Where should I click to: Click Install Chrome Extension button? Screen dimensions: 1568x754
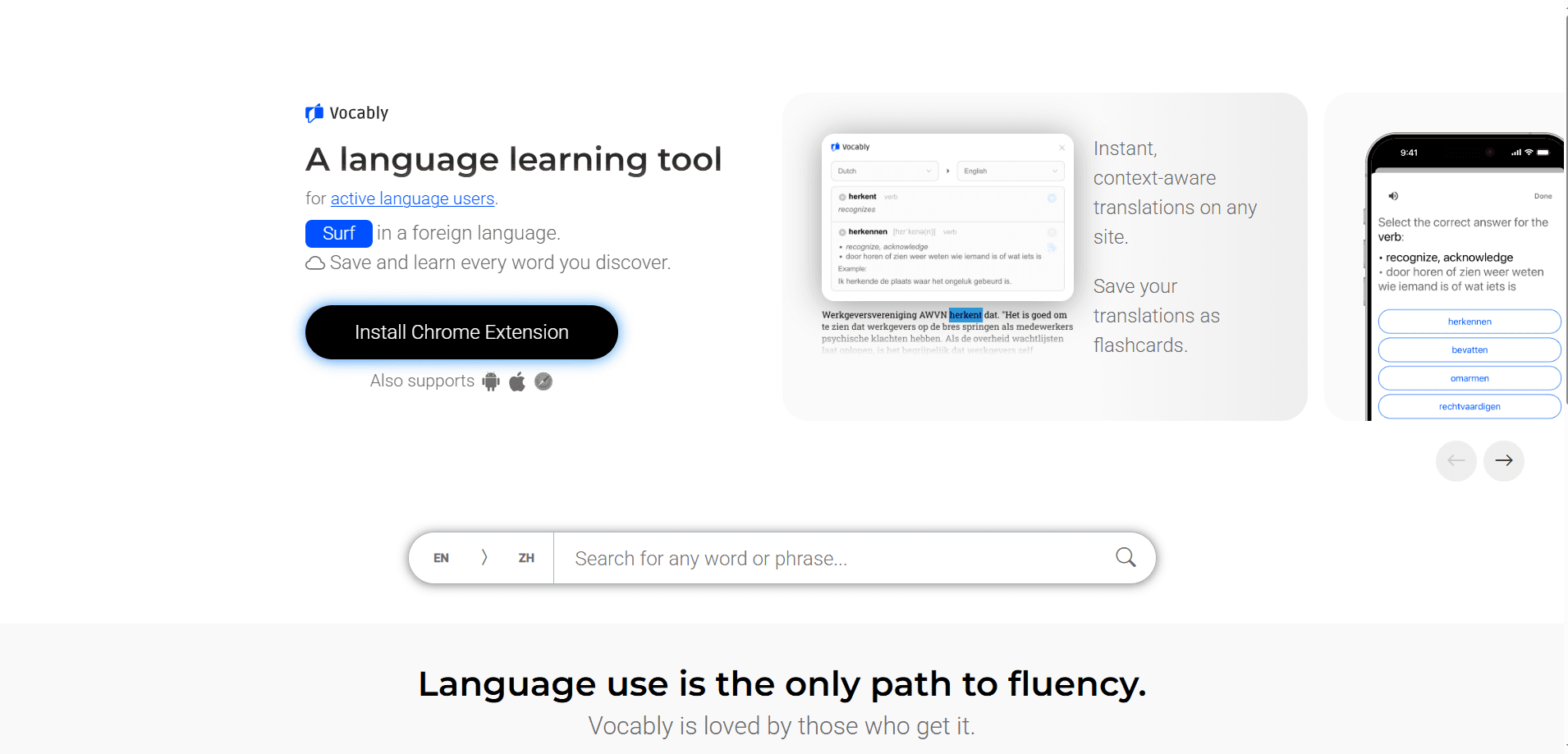(461, 332)
